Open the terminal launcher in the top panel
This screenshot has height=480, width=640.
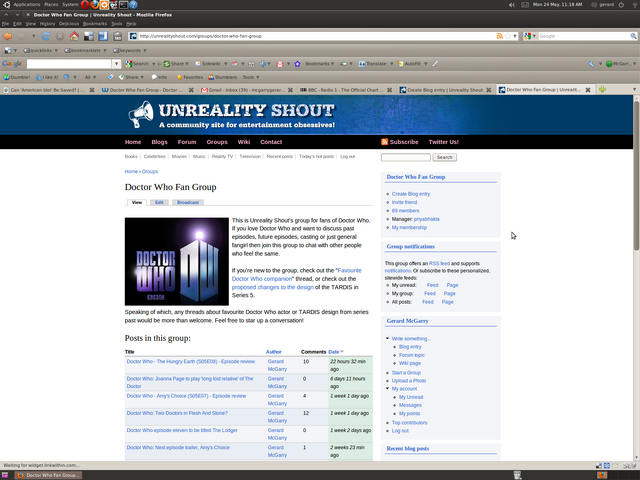click(x=123, y=4)
